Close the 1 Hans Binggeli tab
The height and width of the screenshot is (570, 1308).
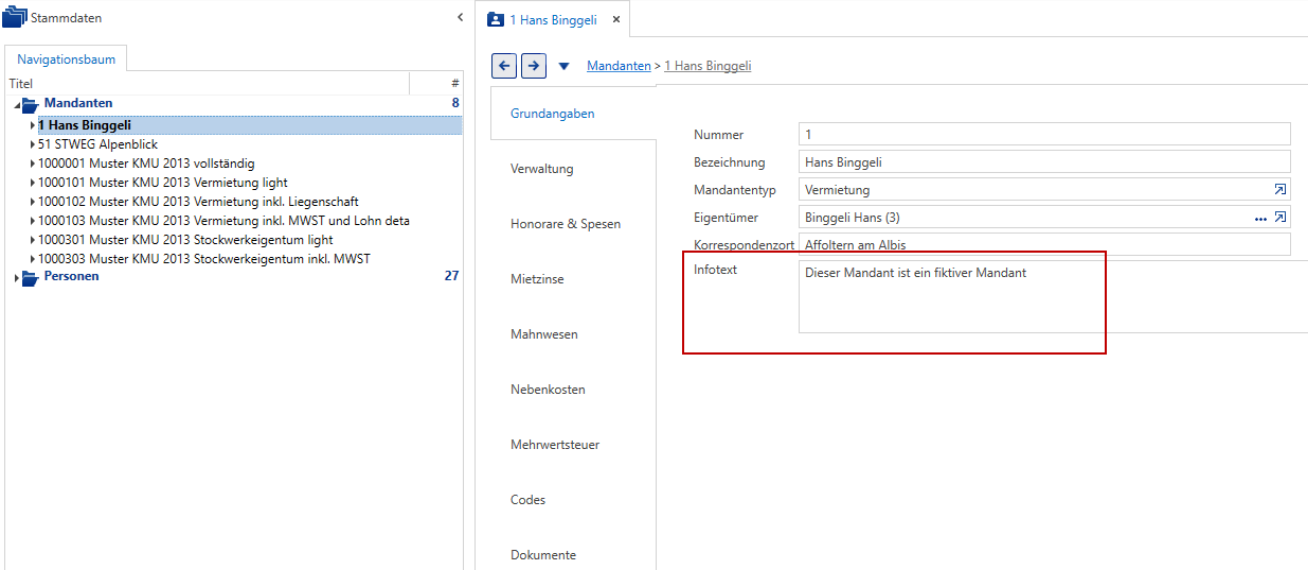coord(616,19)
